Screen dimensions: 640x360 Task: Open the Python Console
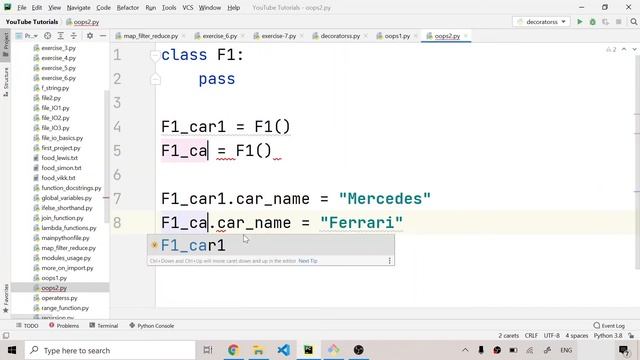tap(151, 326)
